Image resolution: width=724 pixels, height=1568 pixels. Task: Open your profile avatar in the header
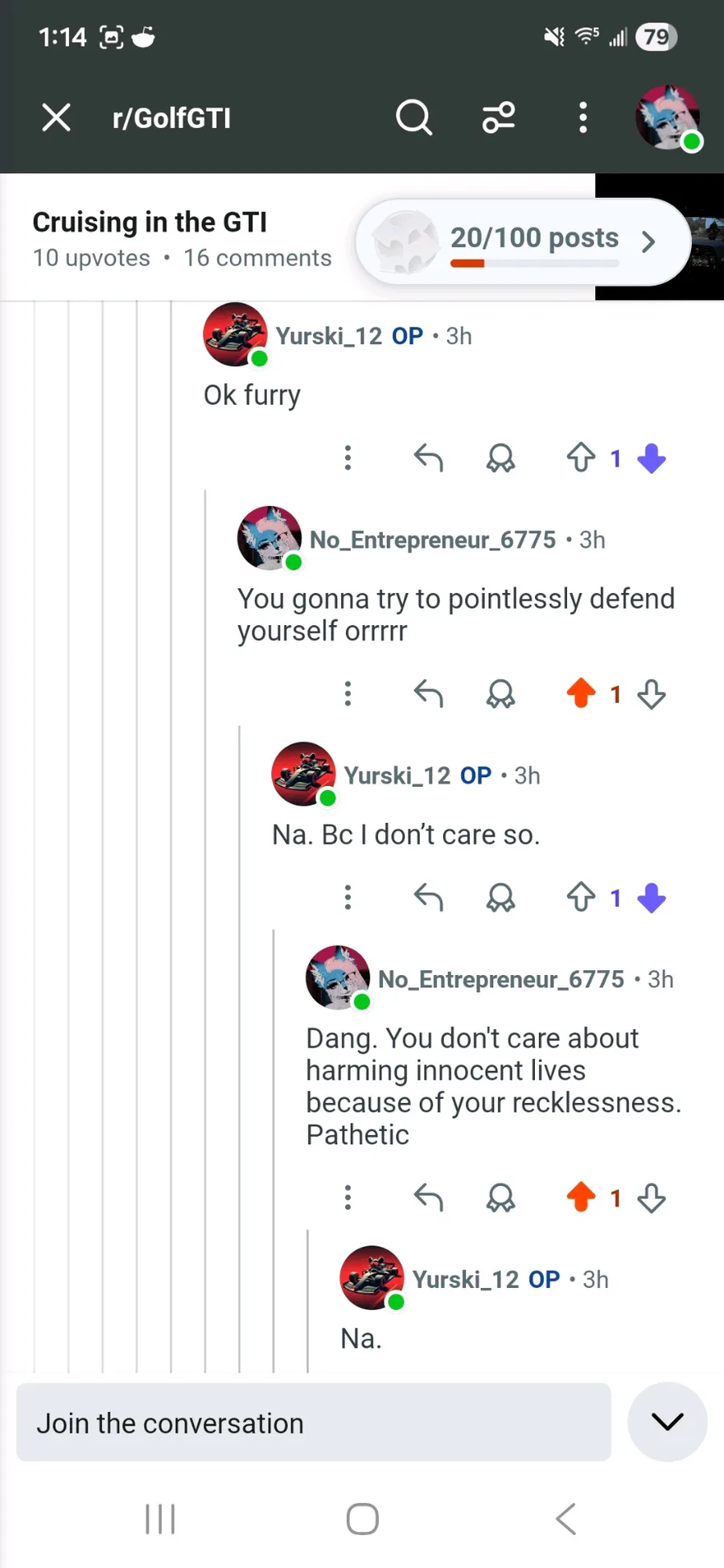667,117
